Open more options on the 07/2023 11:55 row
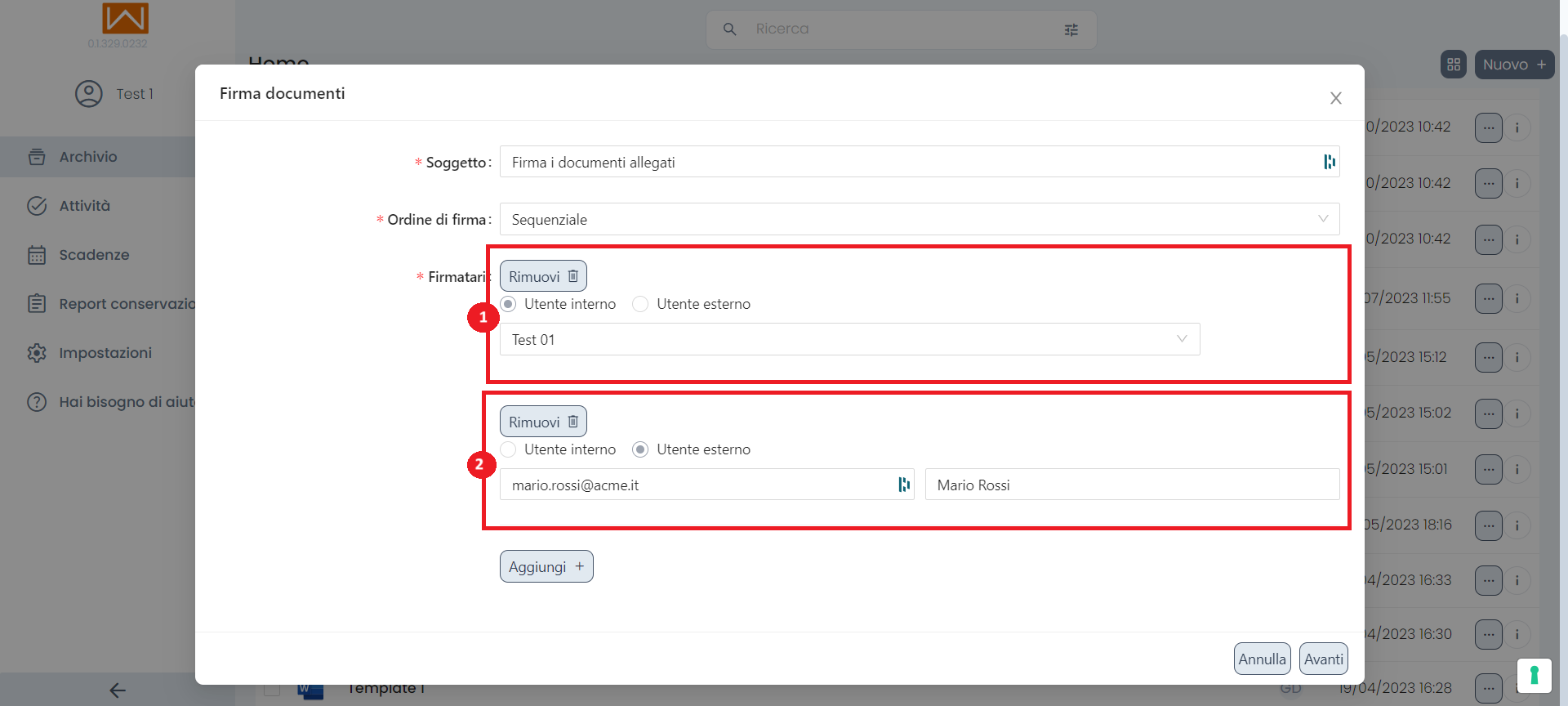This screenshot has height=706, width=1568. click(x=1489, y=298)
